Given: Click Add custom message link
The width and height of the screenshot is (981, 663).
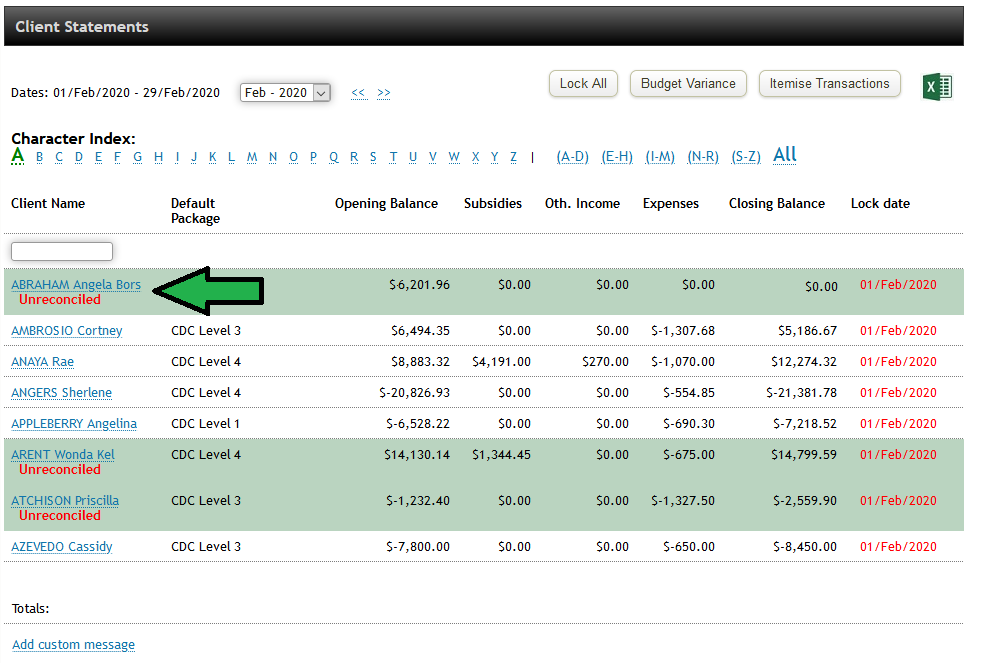Looking at the screenshot, I should (73, 645).
